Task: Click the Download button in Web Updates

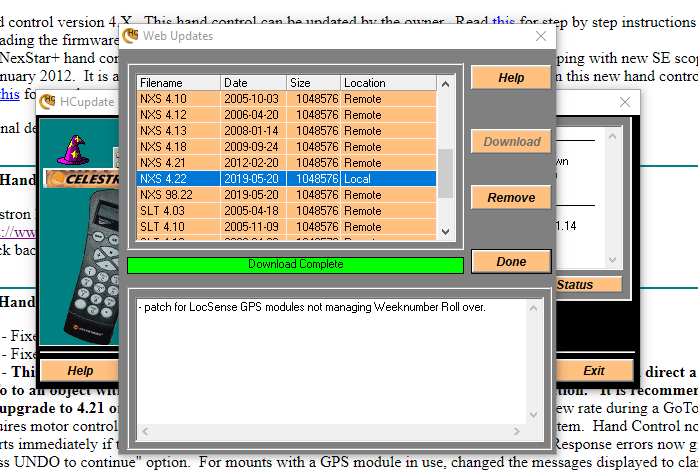Action: tap(511, 142)
